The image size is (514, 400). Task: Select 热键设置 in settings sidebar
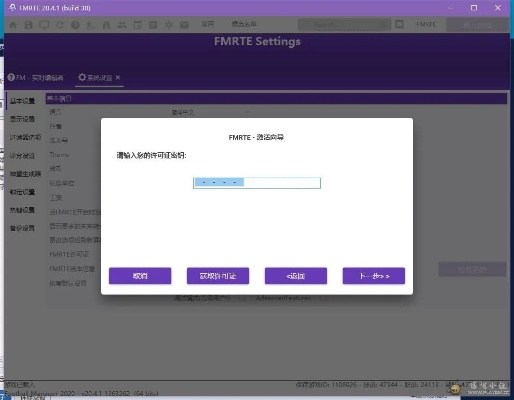coord(22,210)
